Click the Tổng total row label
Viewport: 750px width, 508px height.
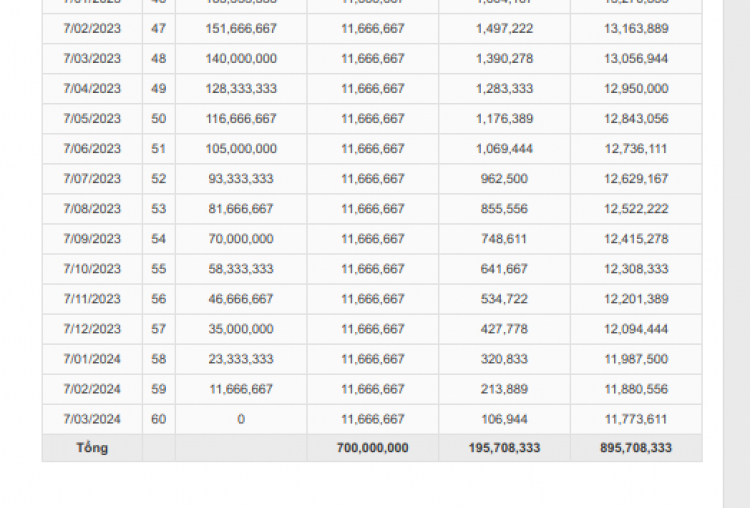92,448
